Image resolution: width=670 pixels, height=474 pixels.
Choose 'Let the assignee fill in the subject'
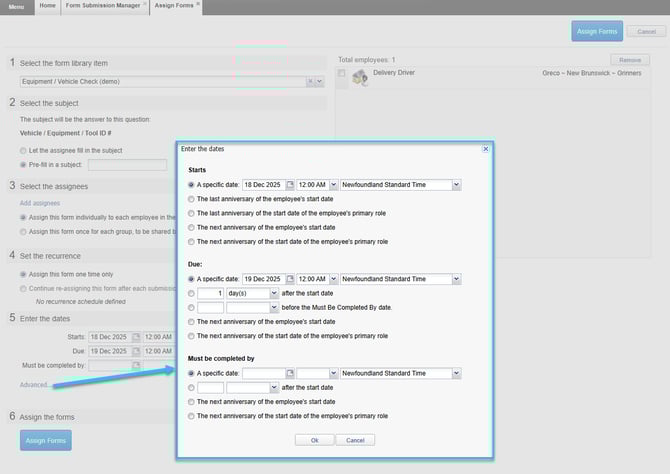[23, 150]
